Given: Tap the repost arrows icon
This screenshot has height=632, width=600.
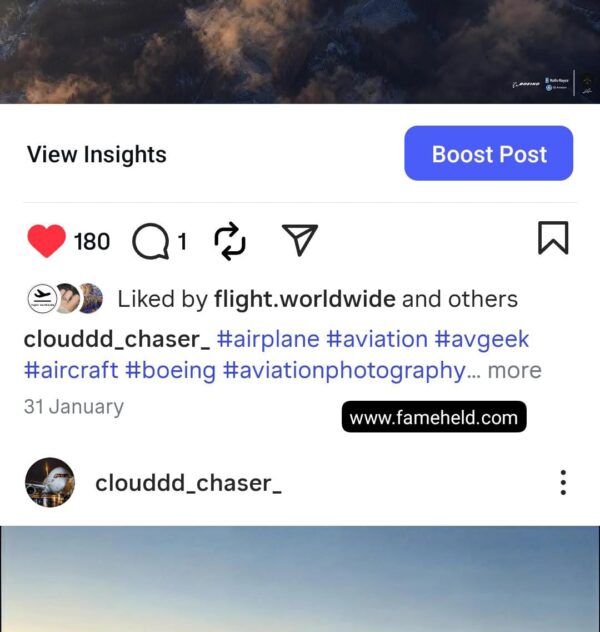Looking at the screenshot, I should [x=230, y=241].
